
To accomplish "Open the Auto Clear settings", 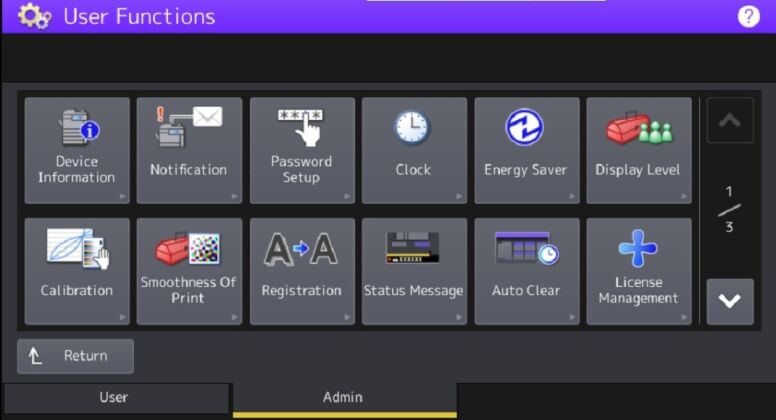I will pos(526,271).
